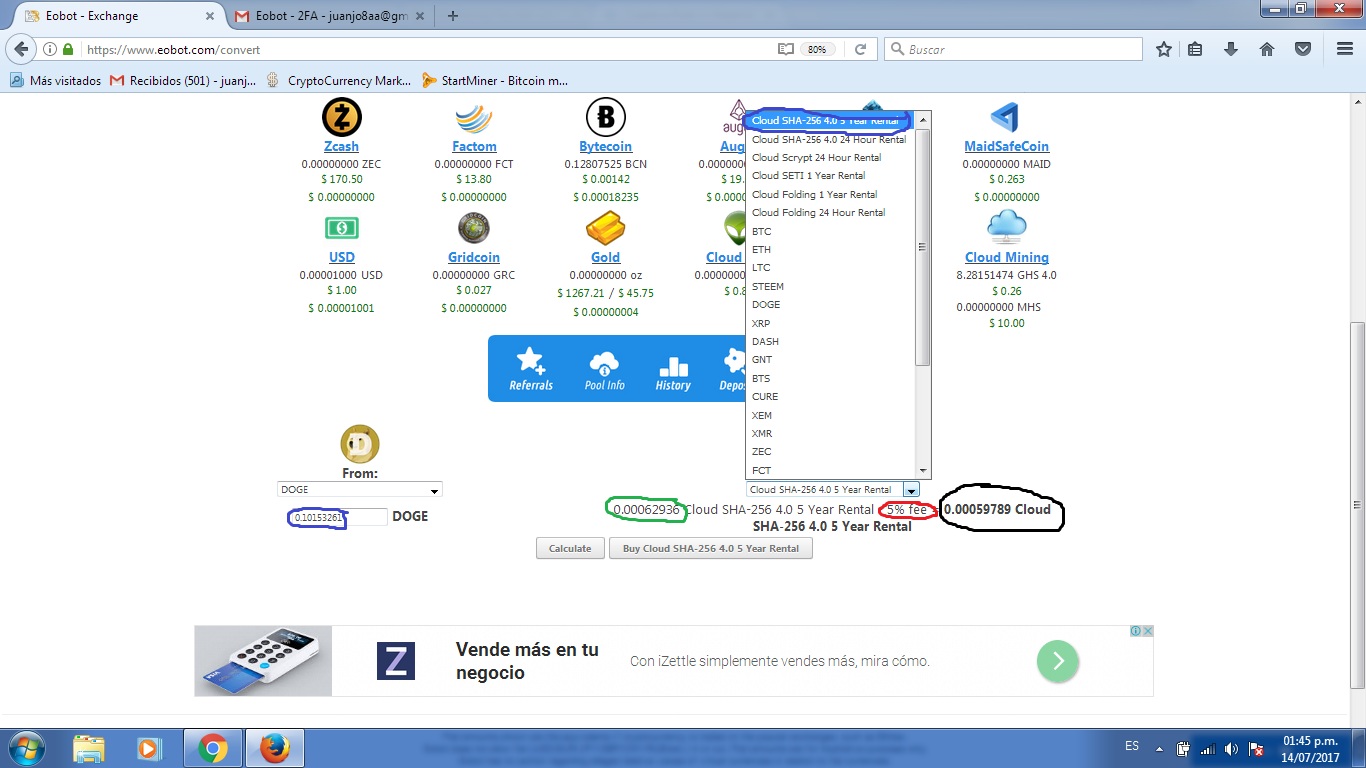Switch to Eobot - 2FA Gmail tab

pyautogui.click(x=330, y=16)
